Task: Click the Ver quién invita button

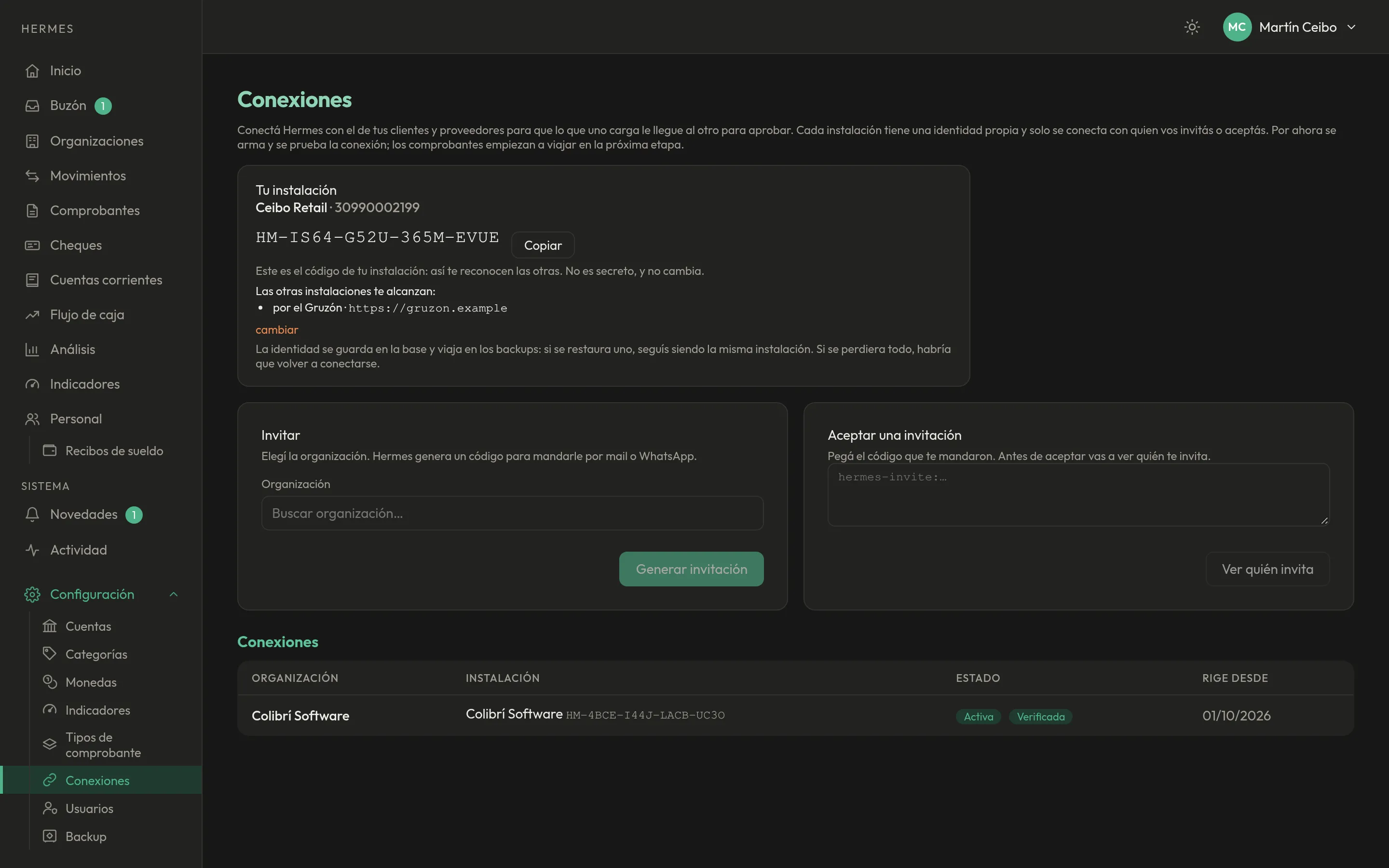Action: coord(1267,569)
